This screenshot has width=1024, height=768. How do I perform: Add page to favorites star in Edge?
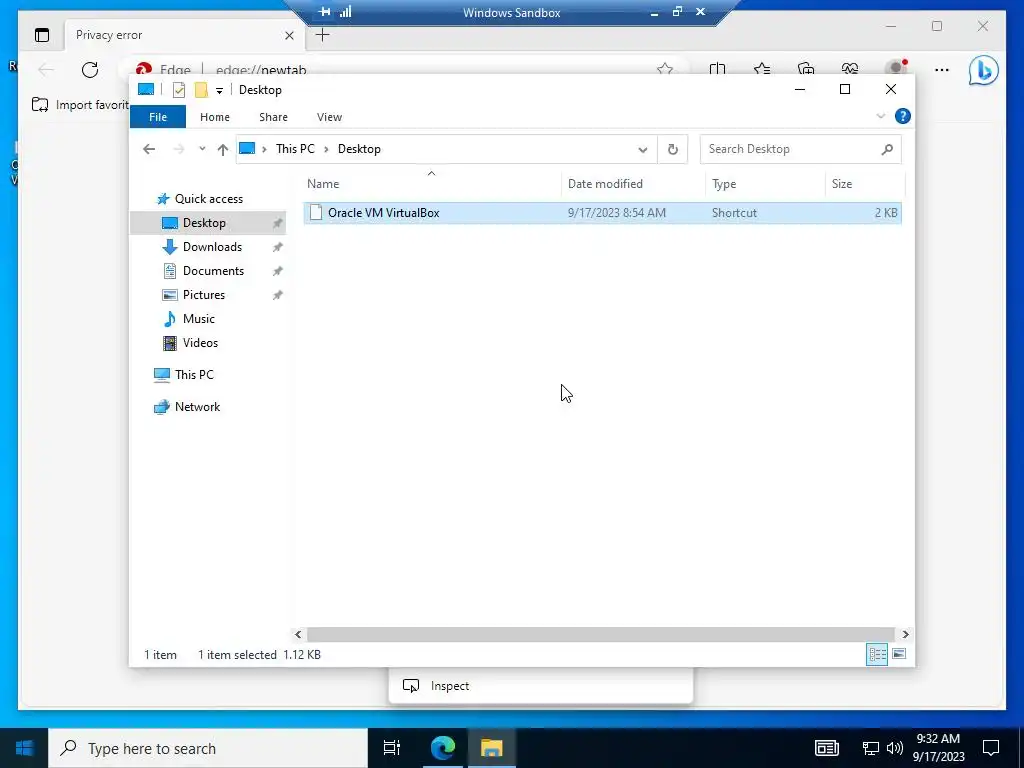665,69
